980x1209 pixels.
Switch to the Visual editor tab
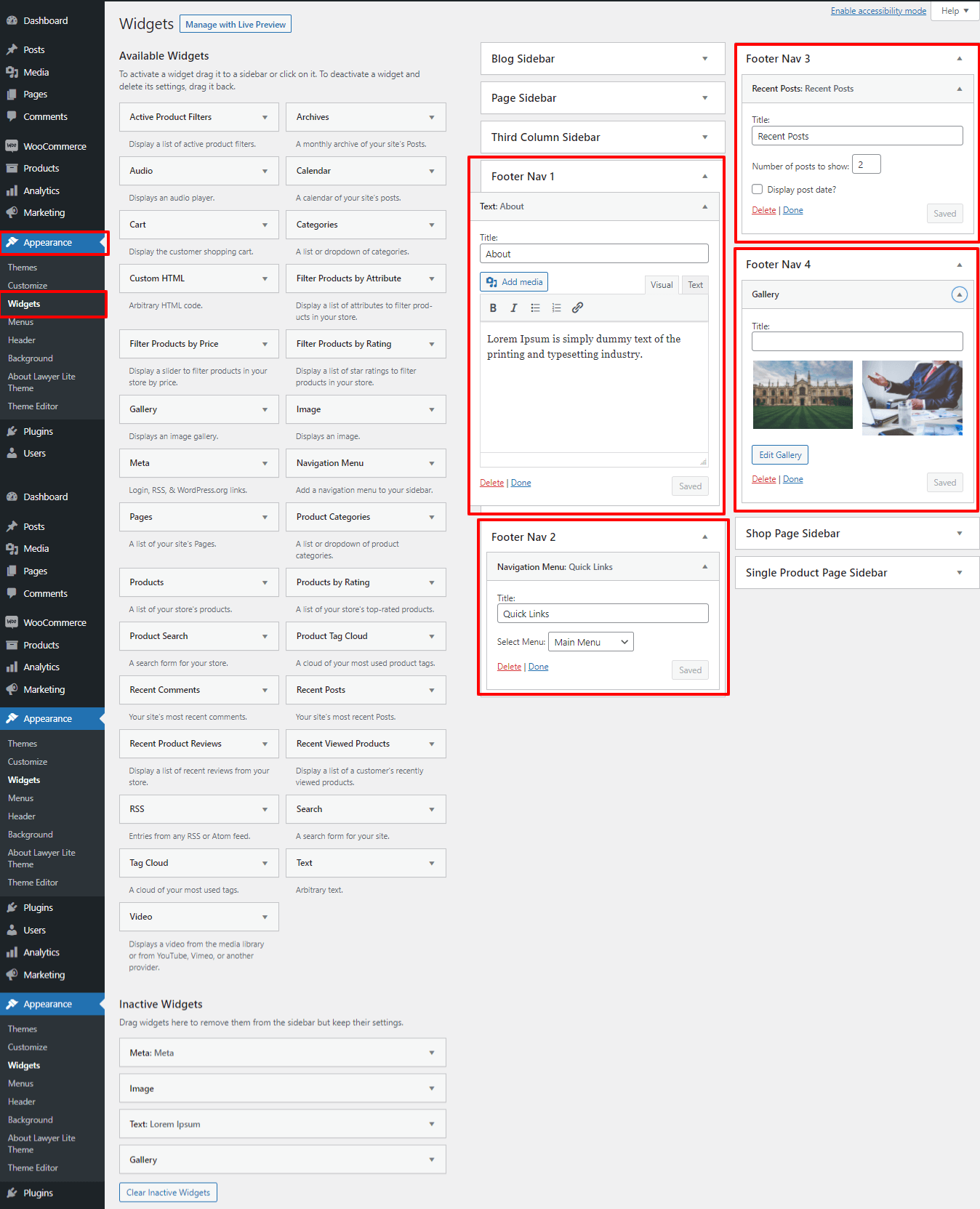[x=661, y=285]
